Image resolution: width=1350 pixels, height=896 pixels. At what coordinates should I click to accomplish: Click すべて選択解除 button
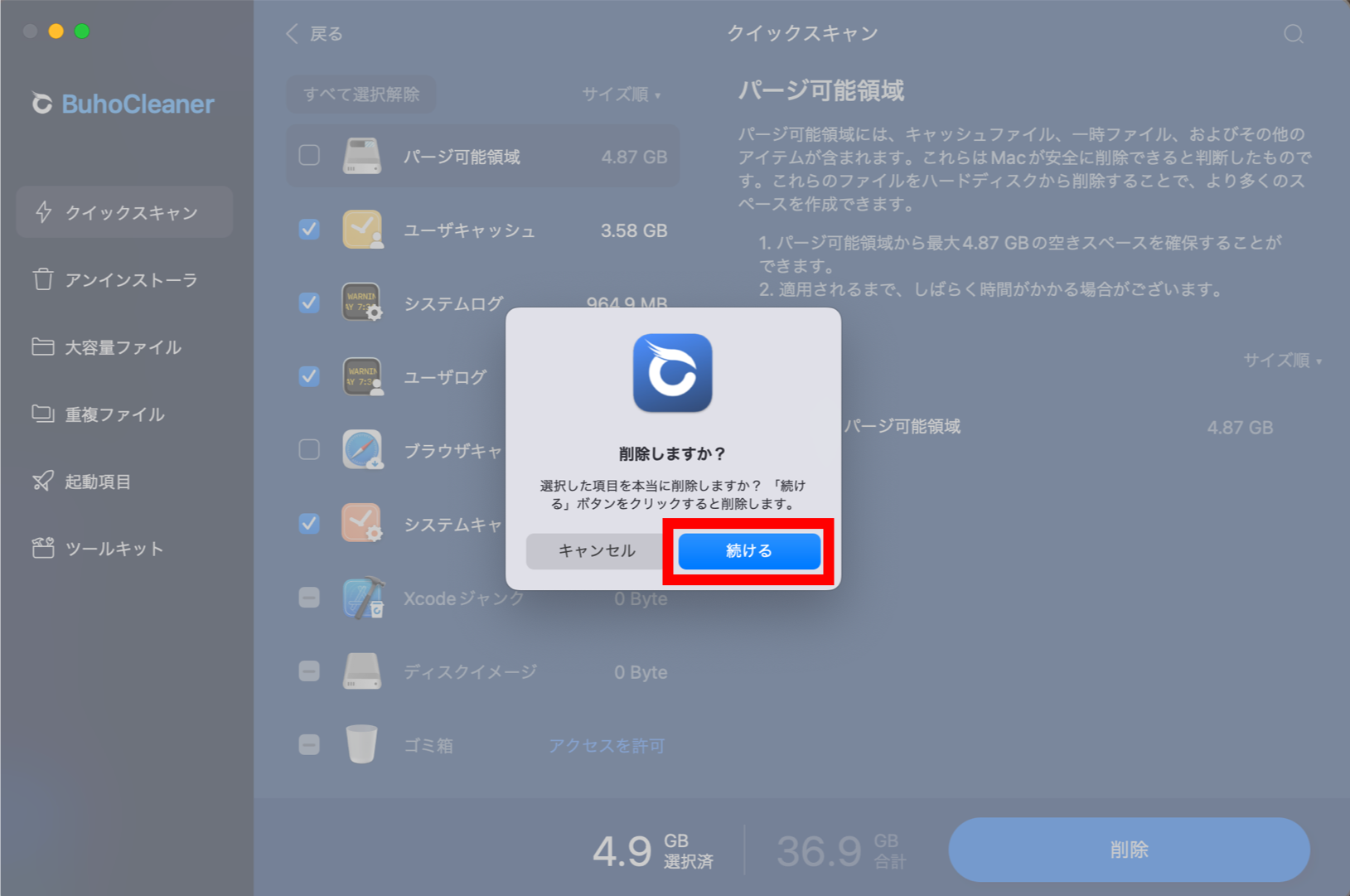[x=361, y=94]
